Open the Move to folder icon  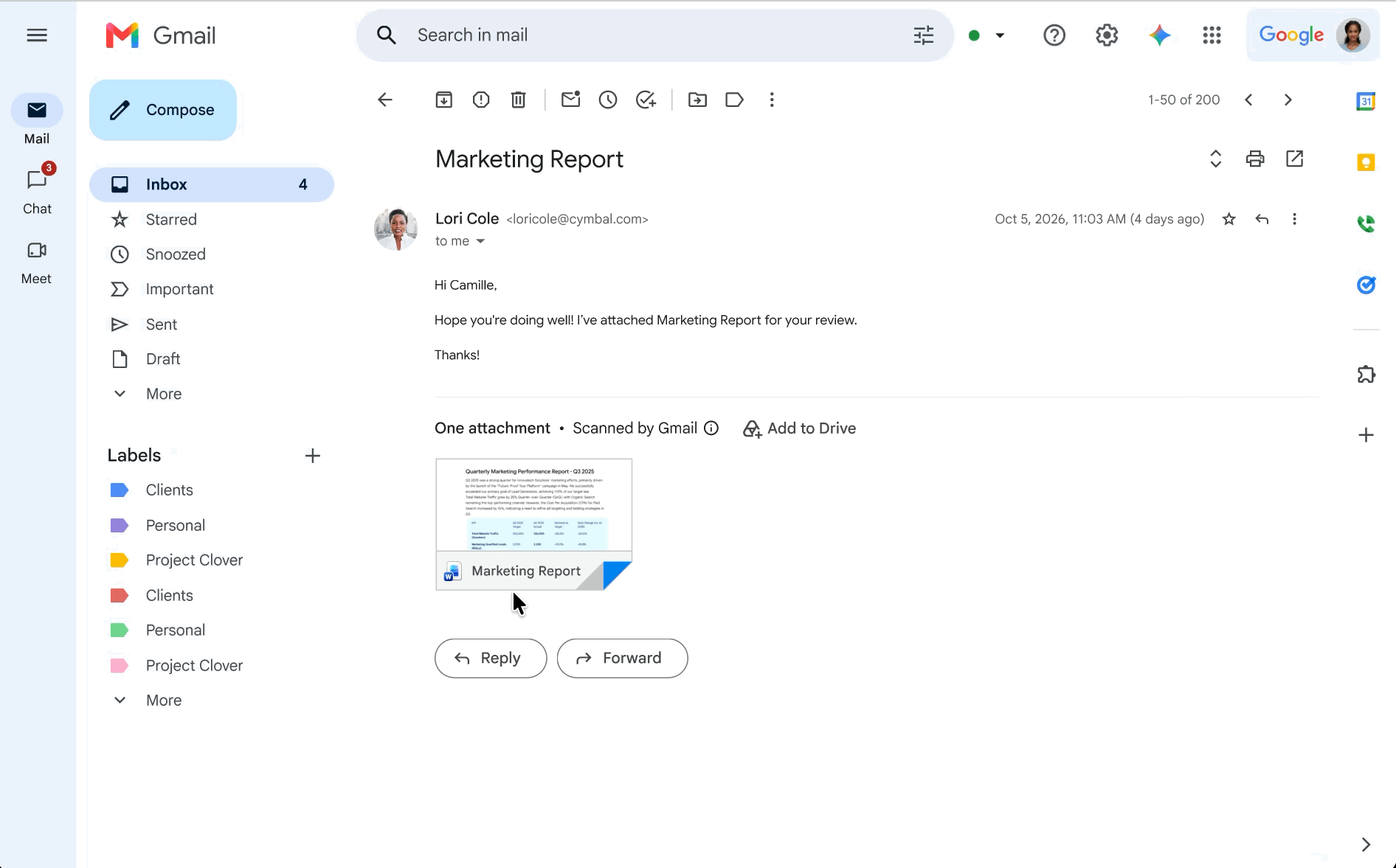(x=697, y=100)
